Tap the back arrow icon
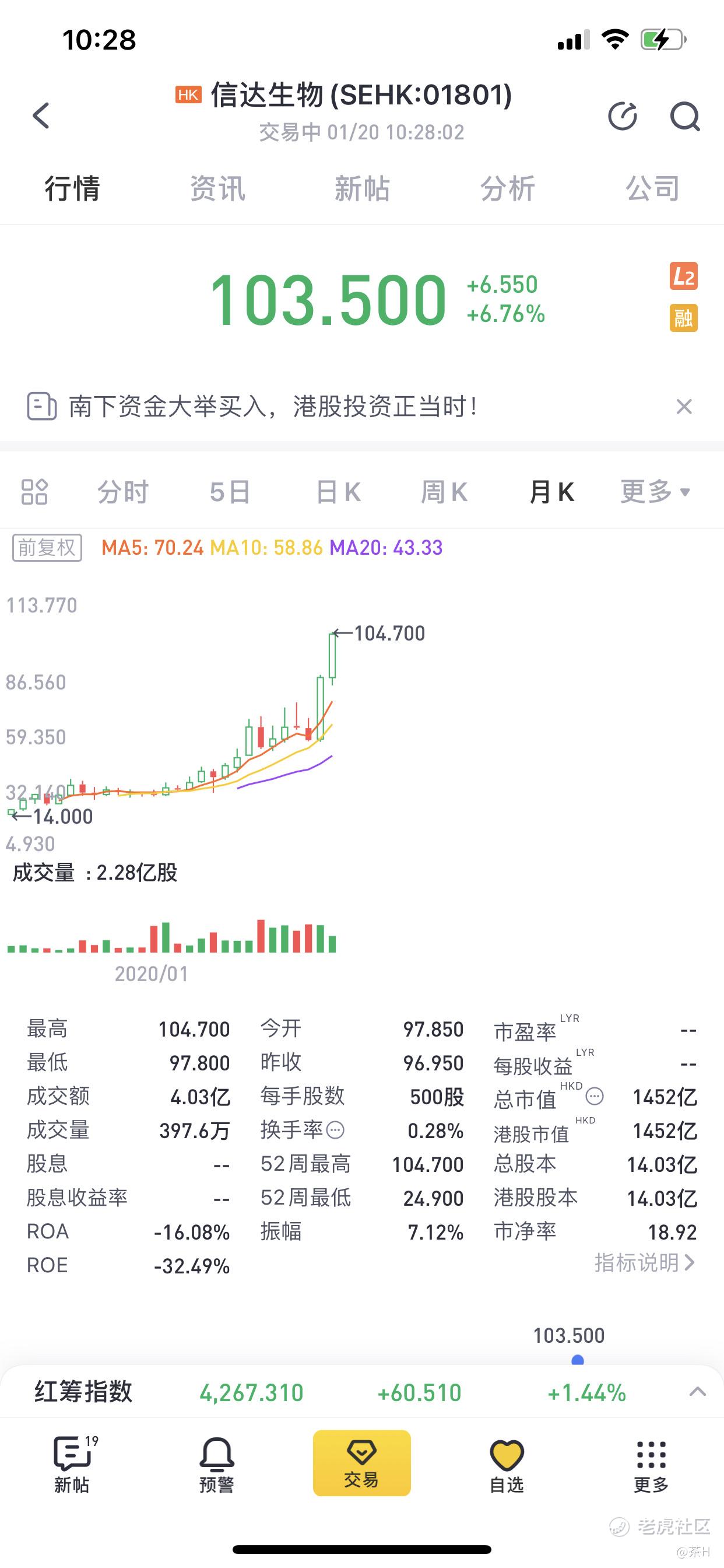 (41, 115)
